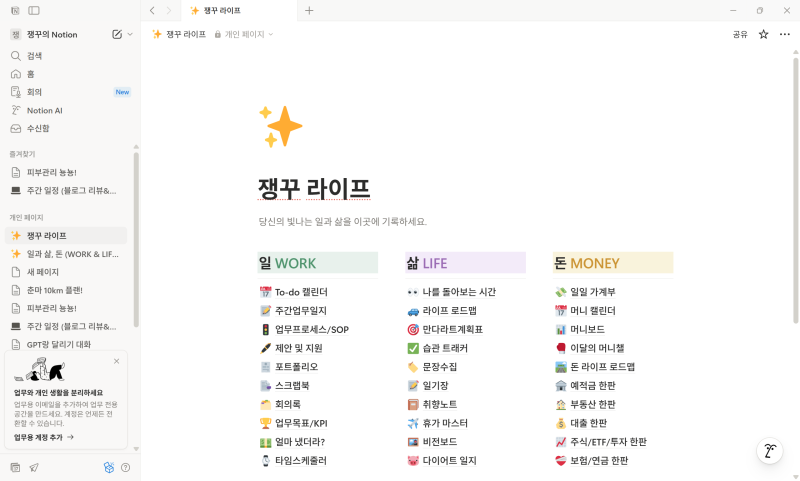Click the sparkles page icon

pos(281,126)
